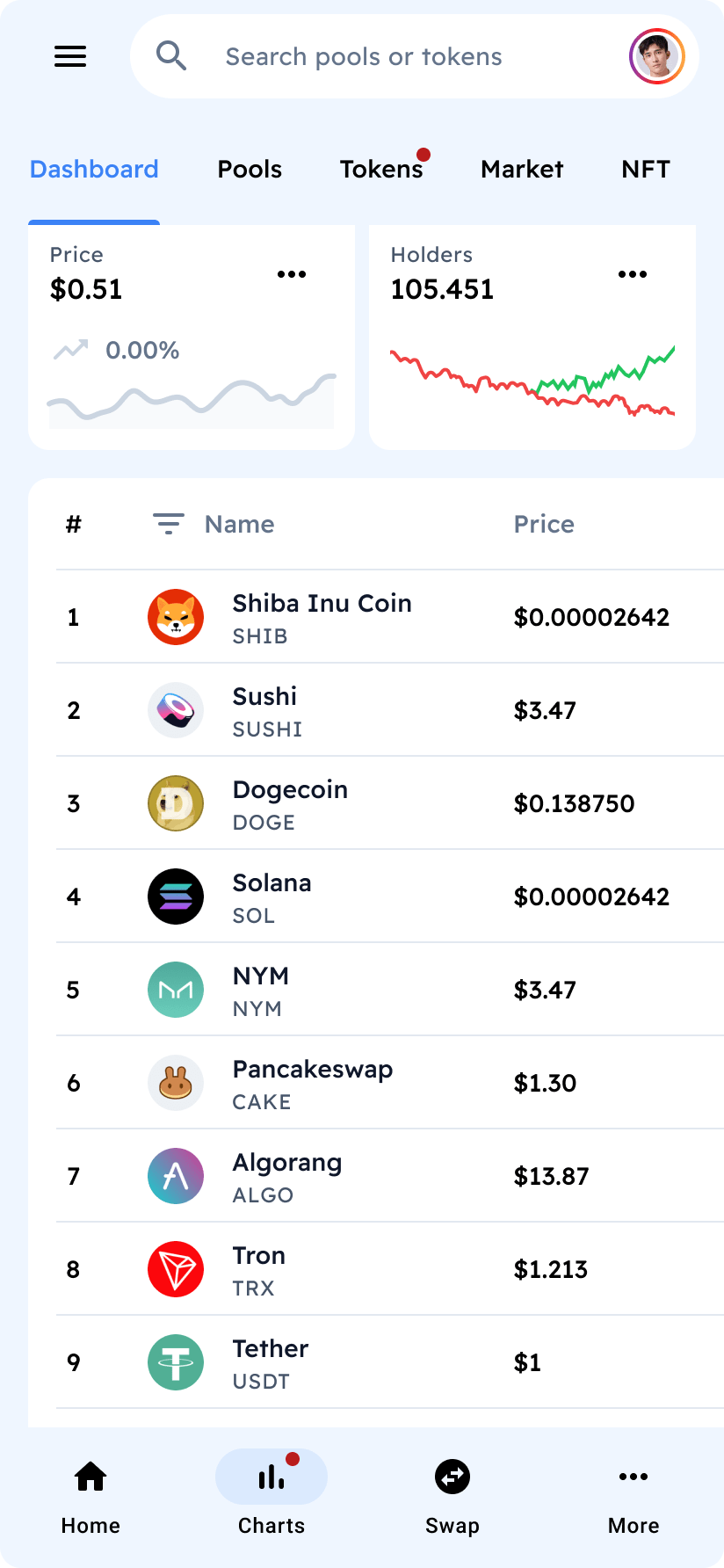Open Price card three-dot options
The image size is (724, 1568).
tap(292, 274)
